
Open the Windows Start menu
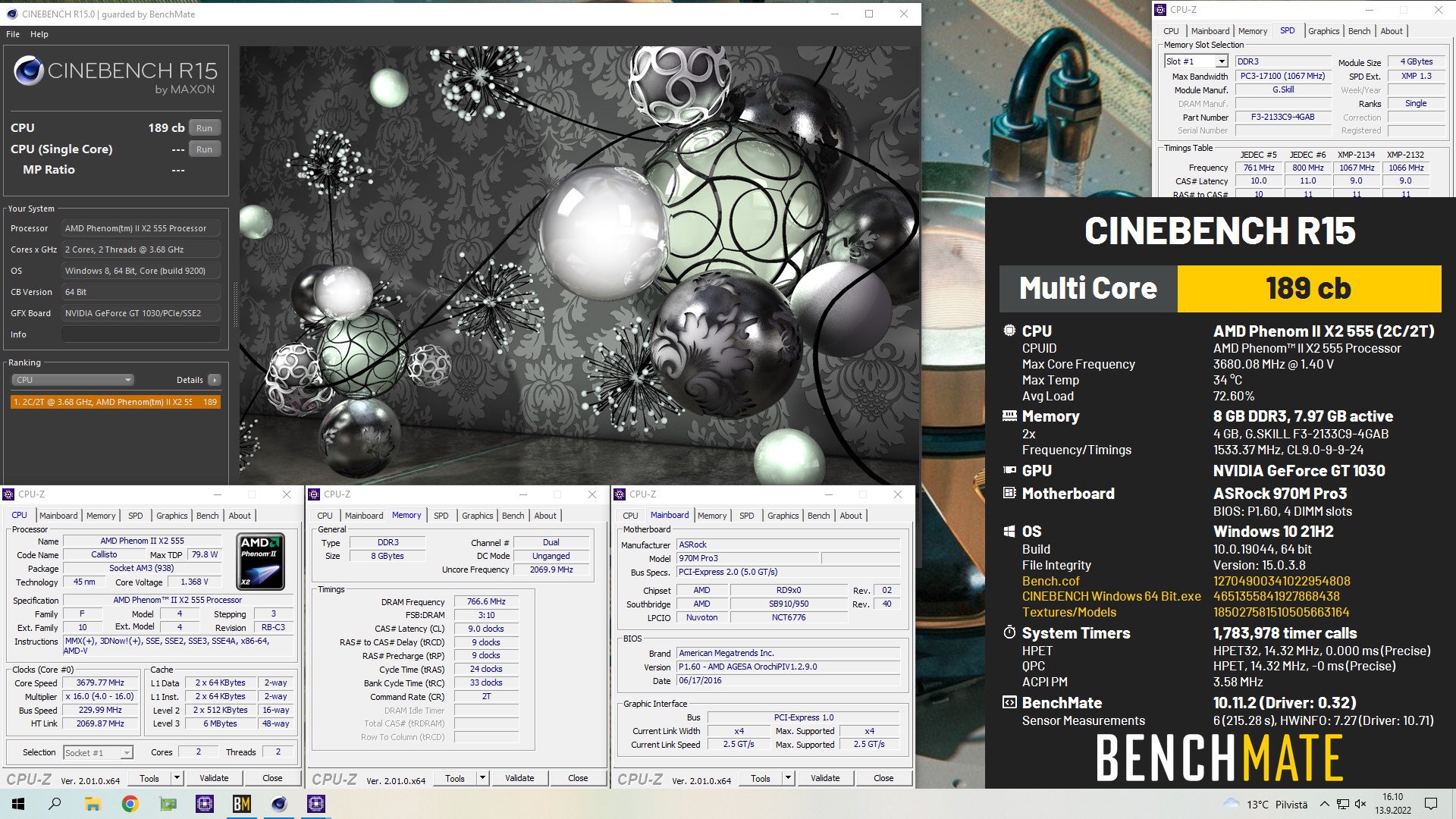[x=18, y=804]
